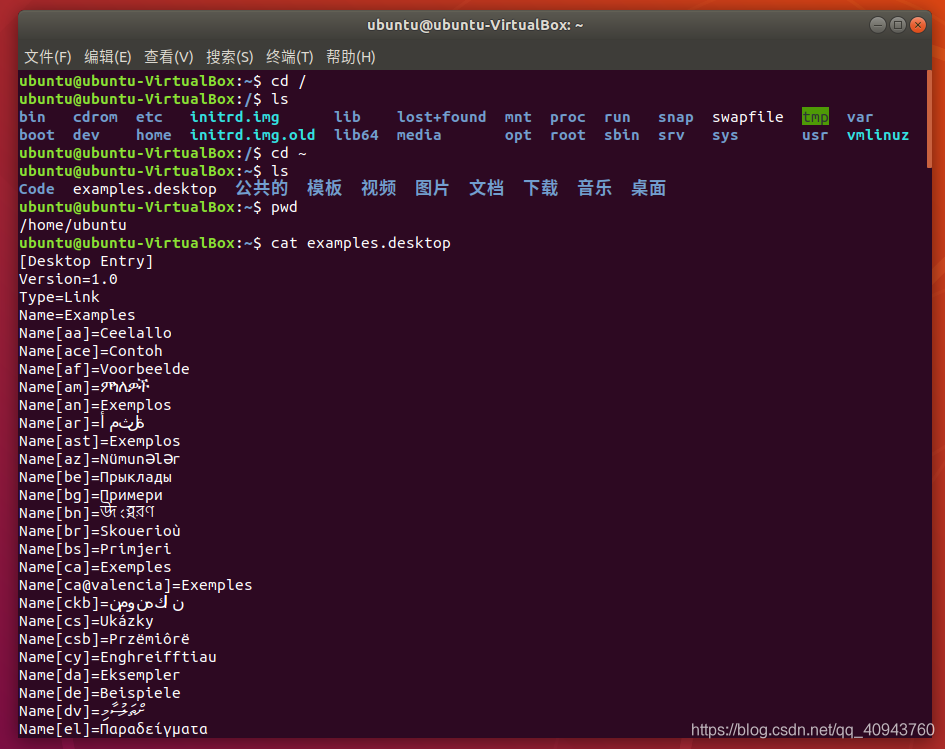Click the Name[ar] line
This screenshot has width=945, height=749.
(x=81, y=424)
